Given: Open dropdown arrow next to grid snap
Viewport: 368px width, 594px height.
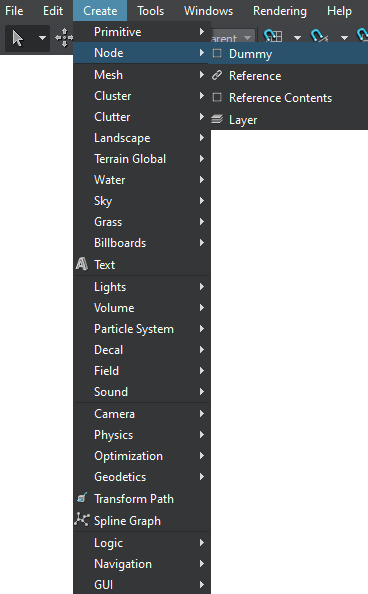Looking at the screenshot, I should pos(298,38).
